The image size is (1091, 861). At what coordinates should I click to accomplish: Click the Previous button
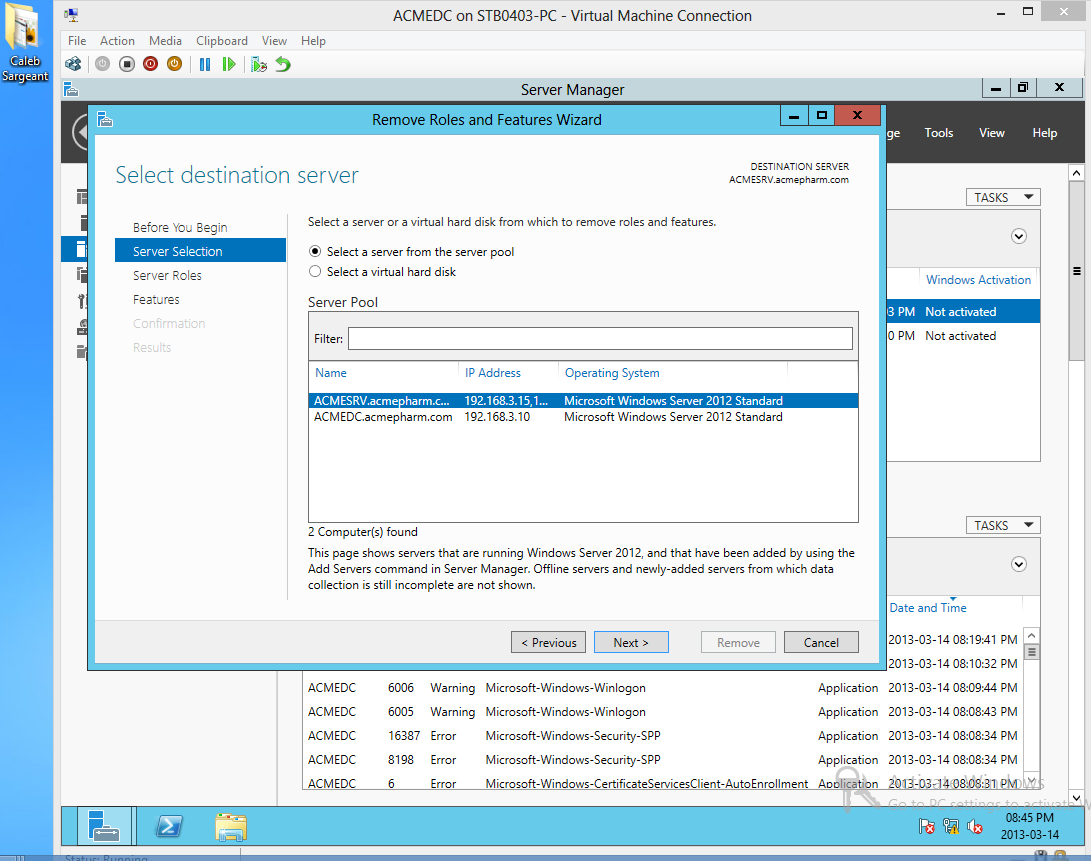(548, 642)
